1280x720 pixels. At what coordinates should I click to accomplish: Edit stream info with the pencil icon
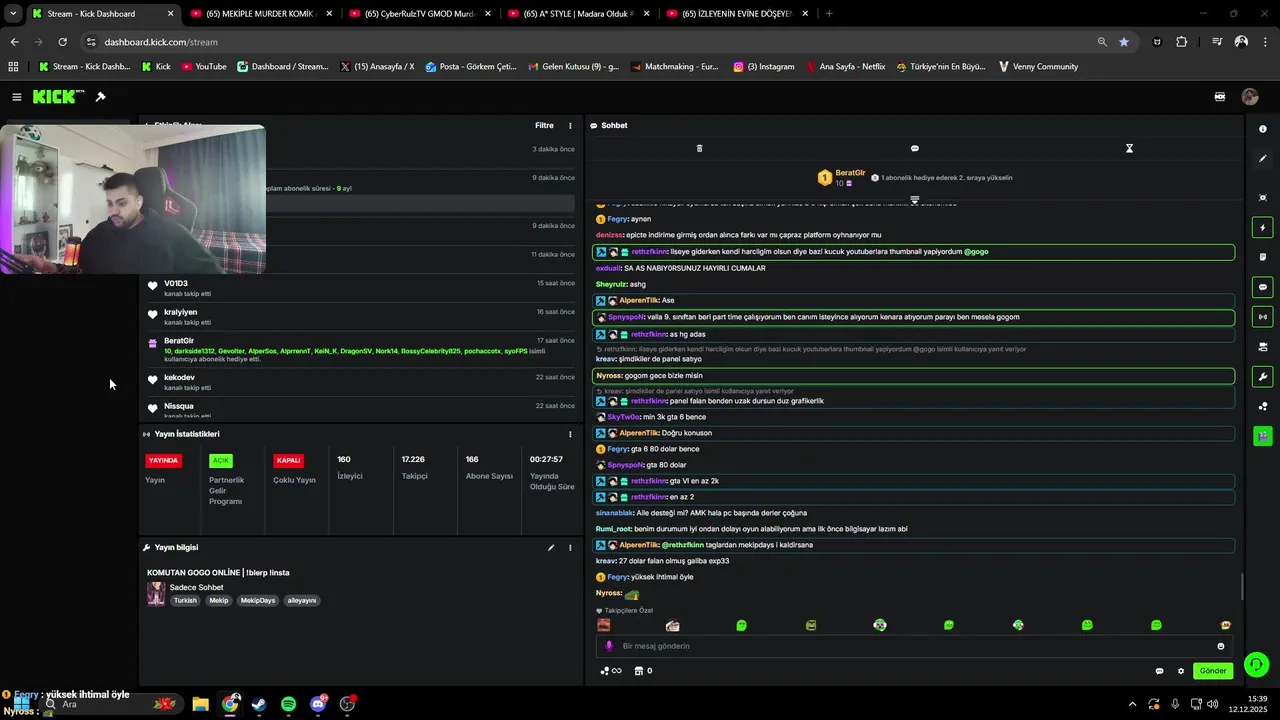pos(550,548)
